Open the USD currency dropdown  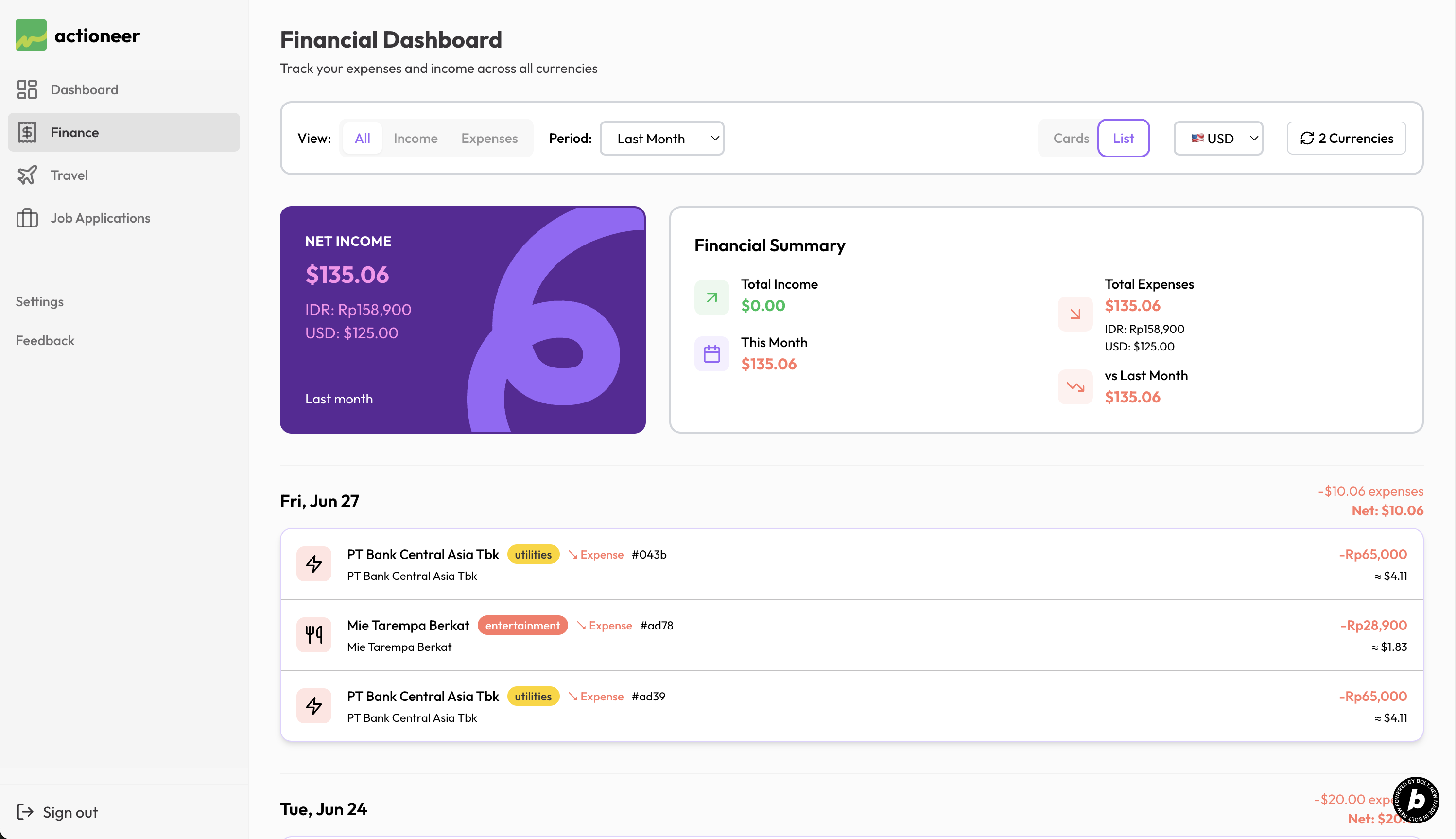click(x=1218, y=139)
